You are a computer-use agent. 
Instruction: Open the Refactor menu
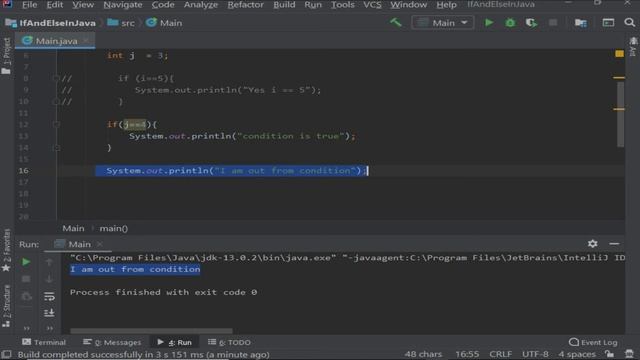point(245,5)
